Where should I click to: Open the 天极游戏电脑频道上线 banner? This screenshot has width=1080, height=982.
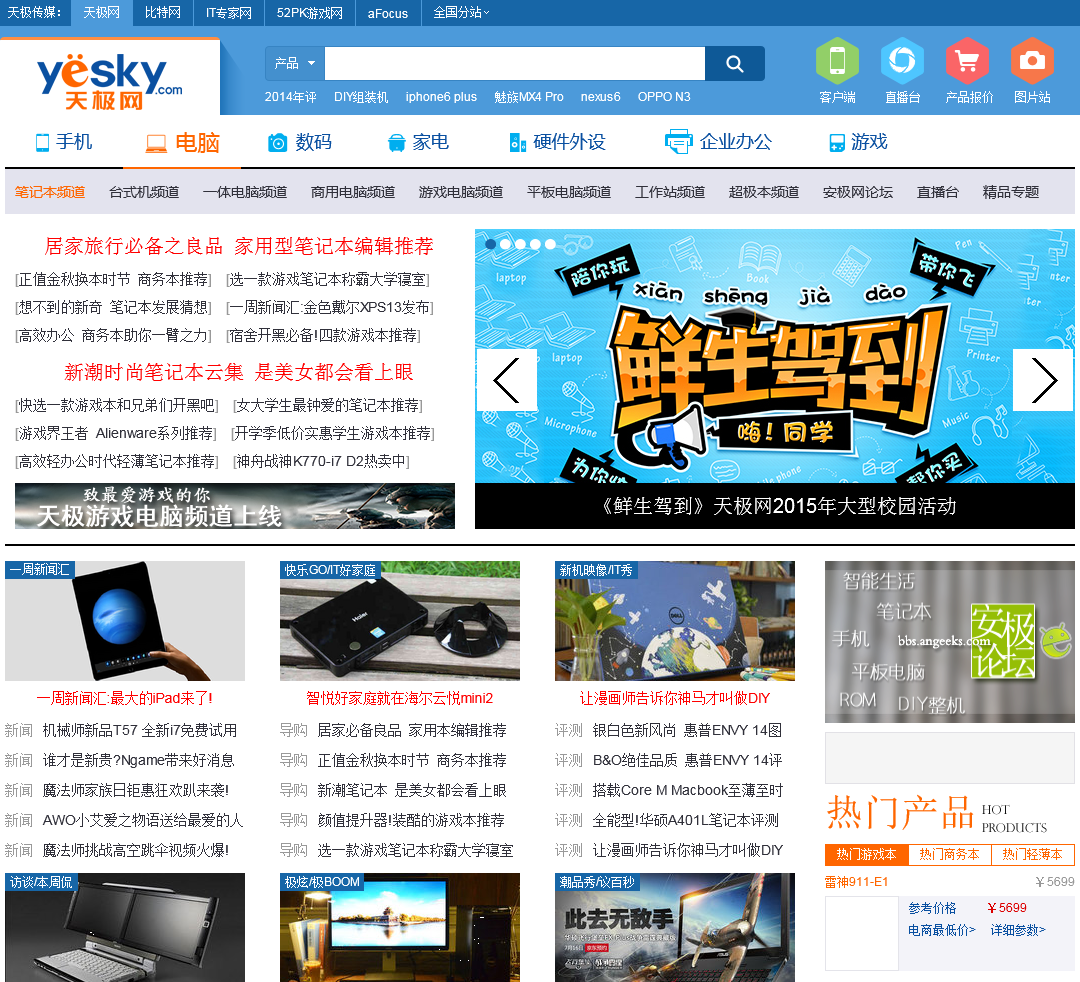click(235, 506)
